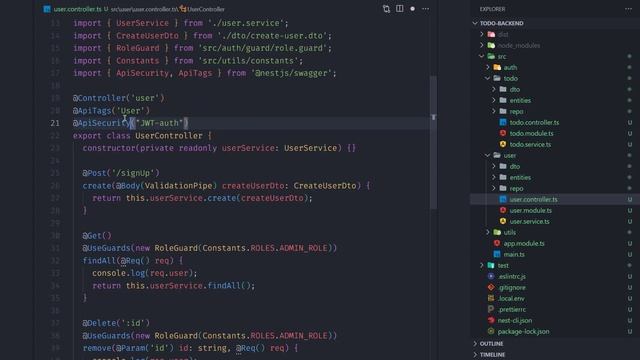Open nest-cli.json from the explorer

pyautogui.click(x=515, y=321)
